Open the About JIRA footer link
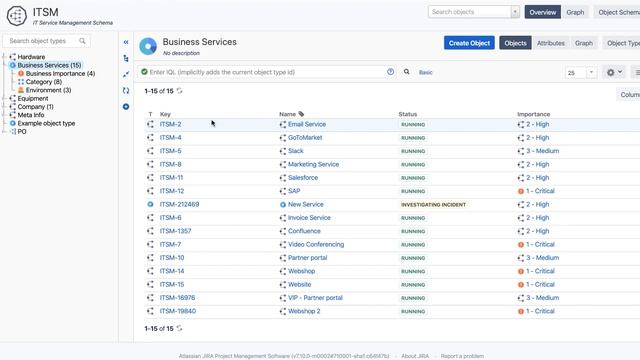 click(x=415, y=356)
